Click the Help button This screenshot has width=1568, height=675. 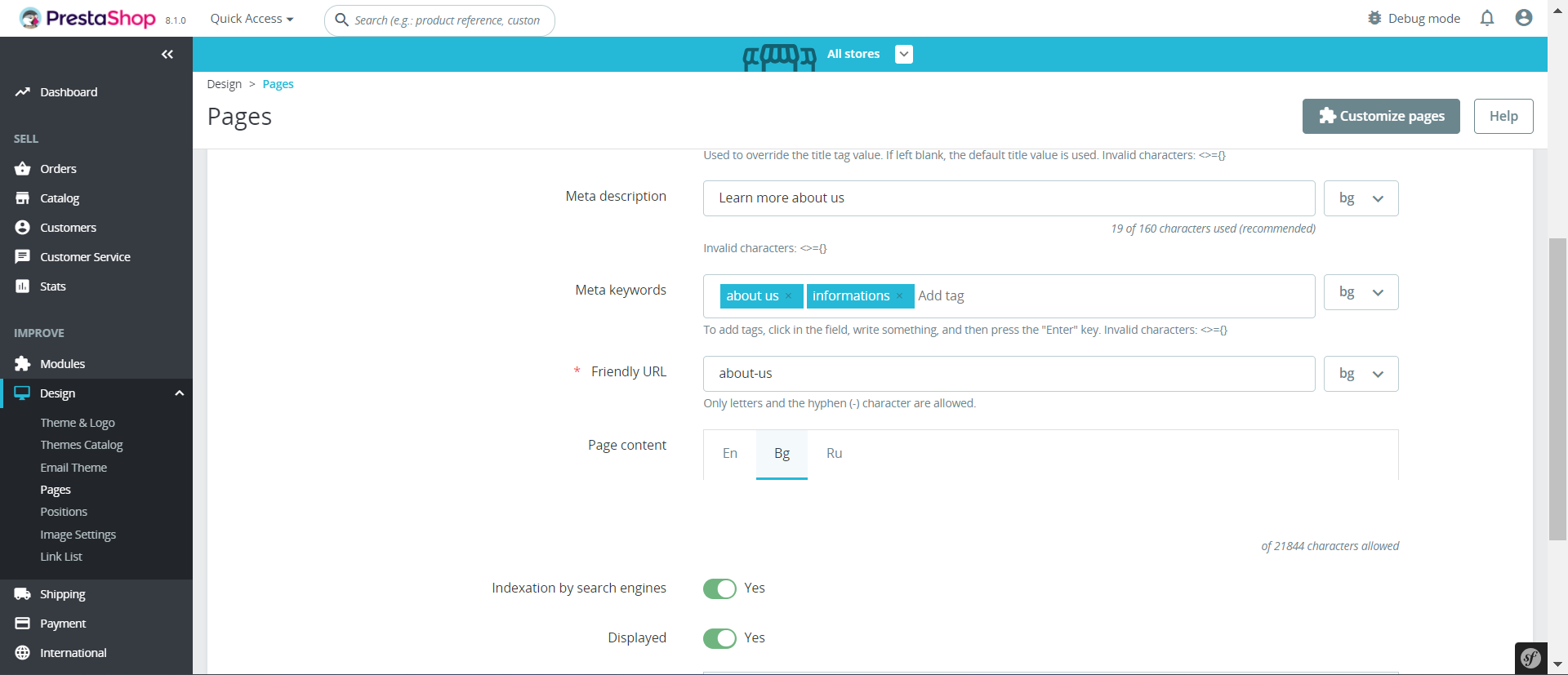coord(1503,116)
